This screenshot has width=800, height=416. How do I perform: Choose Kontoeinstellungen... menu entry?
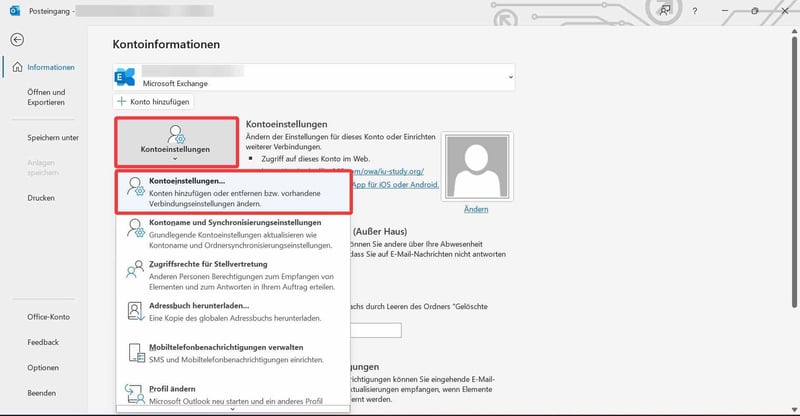[x=234, y=192]
